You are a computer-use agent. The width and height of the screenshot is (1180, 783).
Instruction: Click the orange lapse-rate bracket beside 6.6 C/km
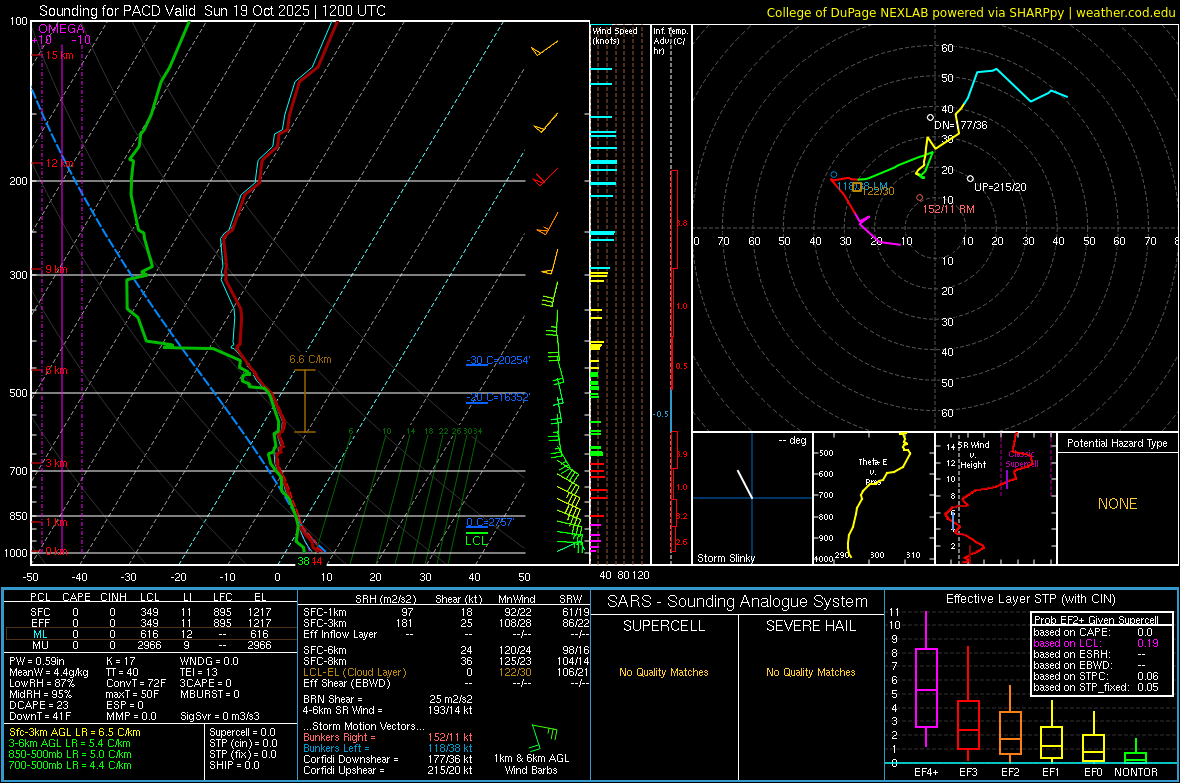[x=304, y=401]
